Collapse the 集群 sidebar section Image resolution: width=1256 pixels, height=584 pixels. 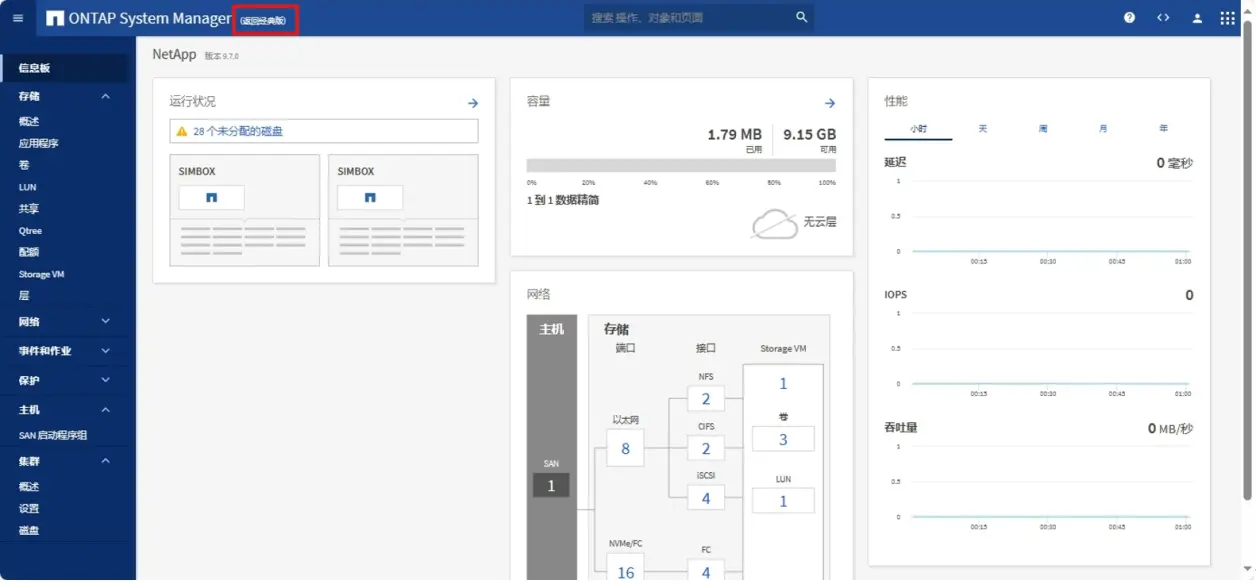106,461
